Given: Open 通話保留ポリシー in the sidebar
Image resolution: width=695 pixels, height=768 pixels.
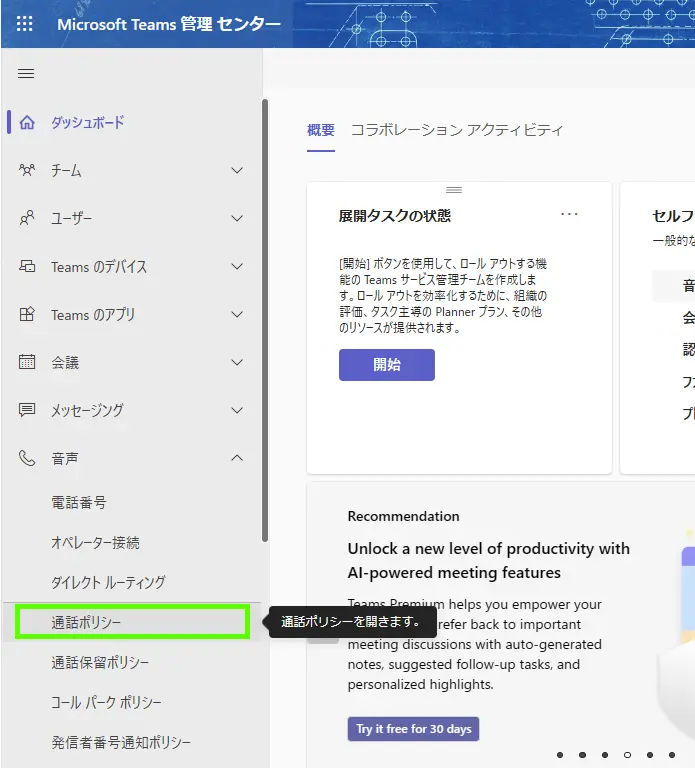Looking at the screenshot, I should (x=100, y=662).
